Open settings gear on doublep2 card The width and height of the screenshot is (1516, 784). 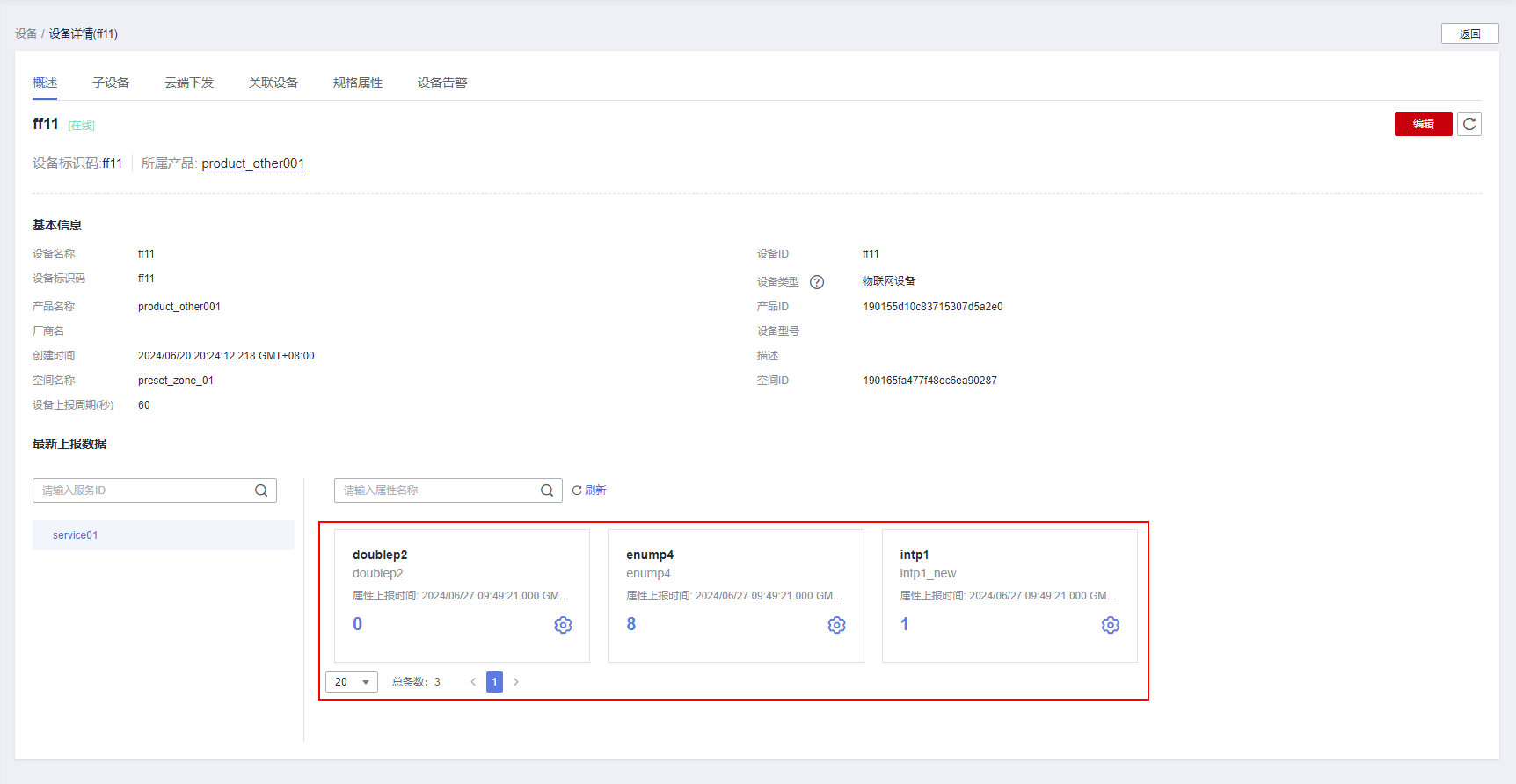click(x=563, y=625)
